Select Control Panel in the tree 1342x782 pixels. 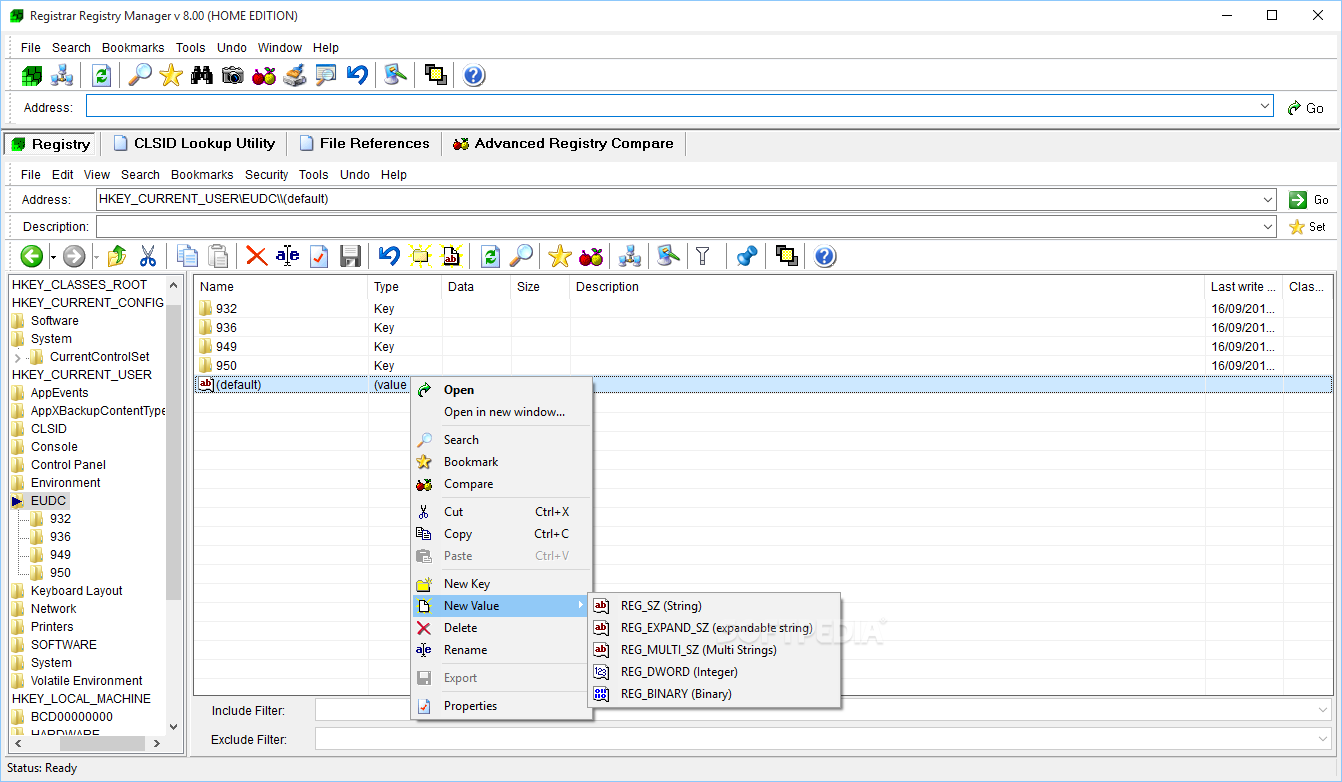(x=68, y=465)
